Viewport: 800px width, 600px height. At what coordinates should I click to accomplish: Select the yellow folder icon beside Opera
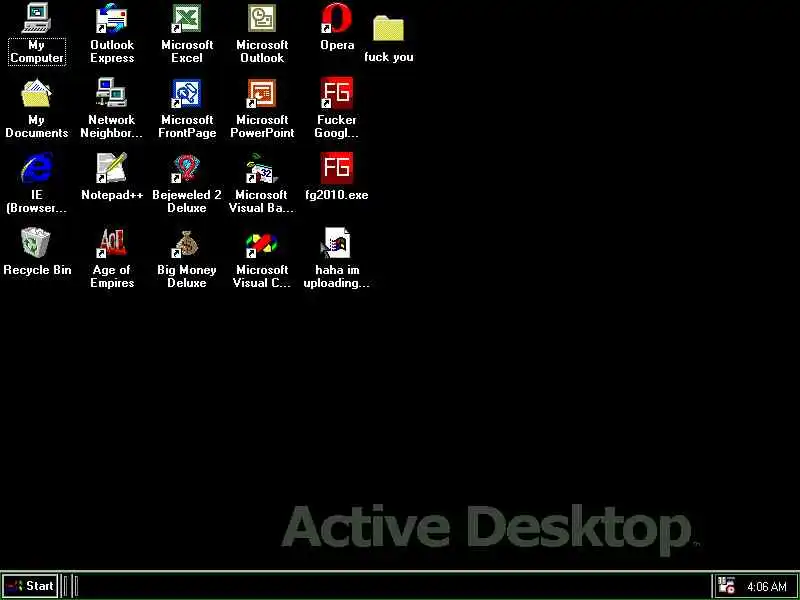(388, 28)
